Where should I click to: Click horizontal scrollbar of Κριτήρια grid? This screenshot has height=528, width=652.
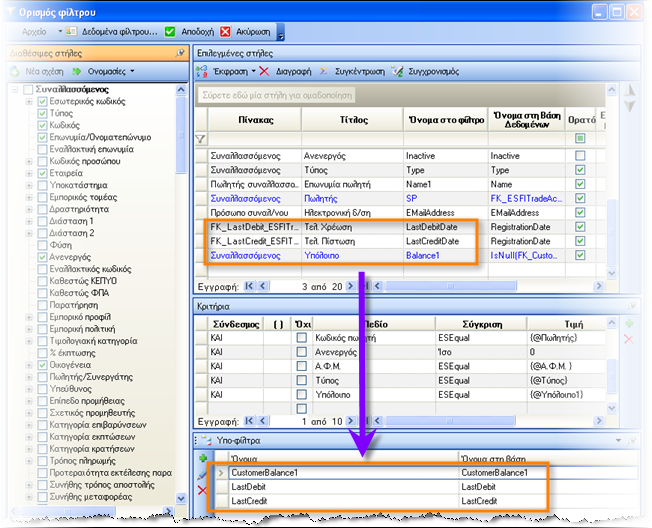[450, 421]
